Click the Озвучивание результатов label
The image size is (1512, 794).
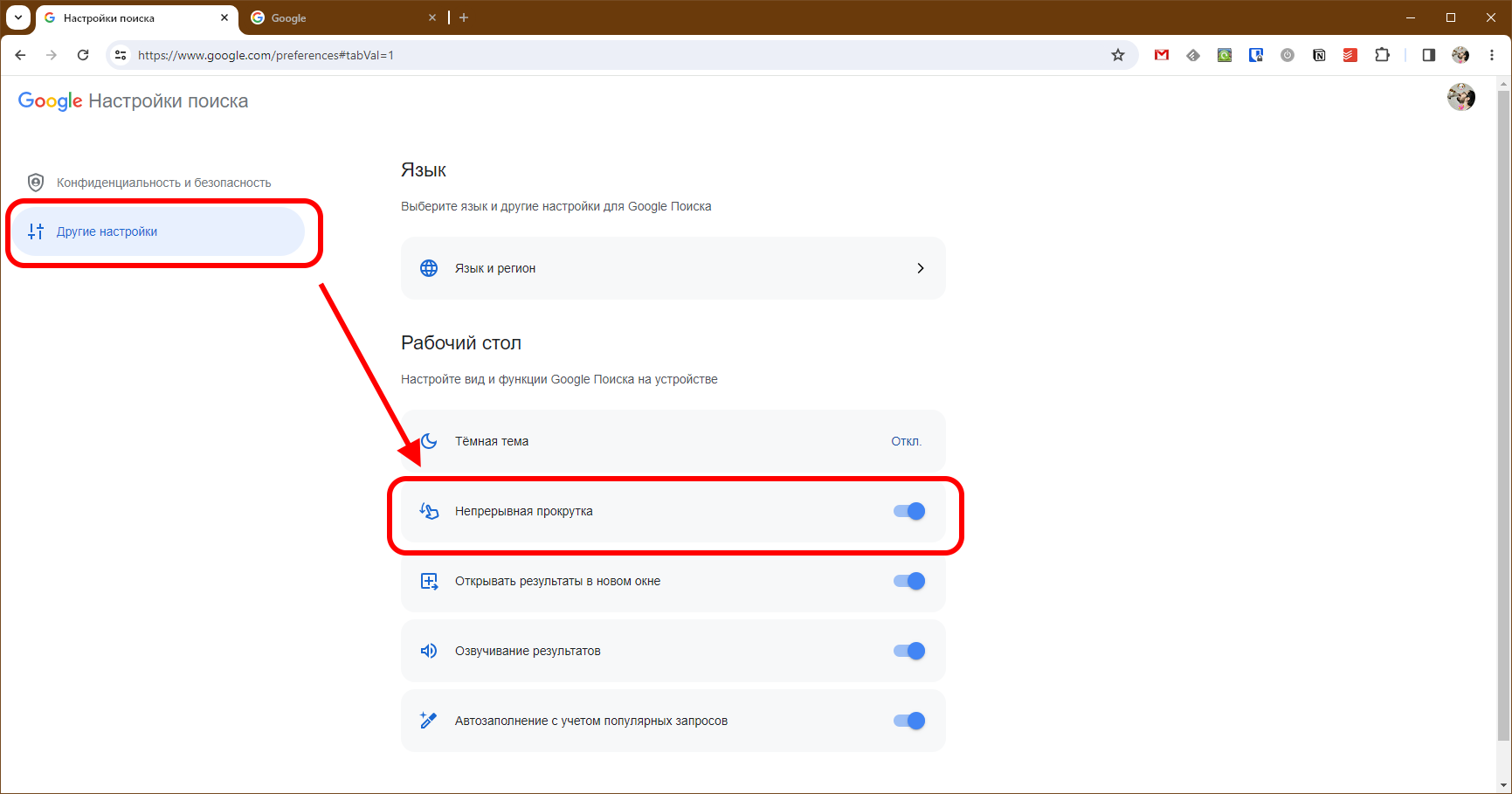pos(528,651)
